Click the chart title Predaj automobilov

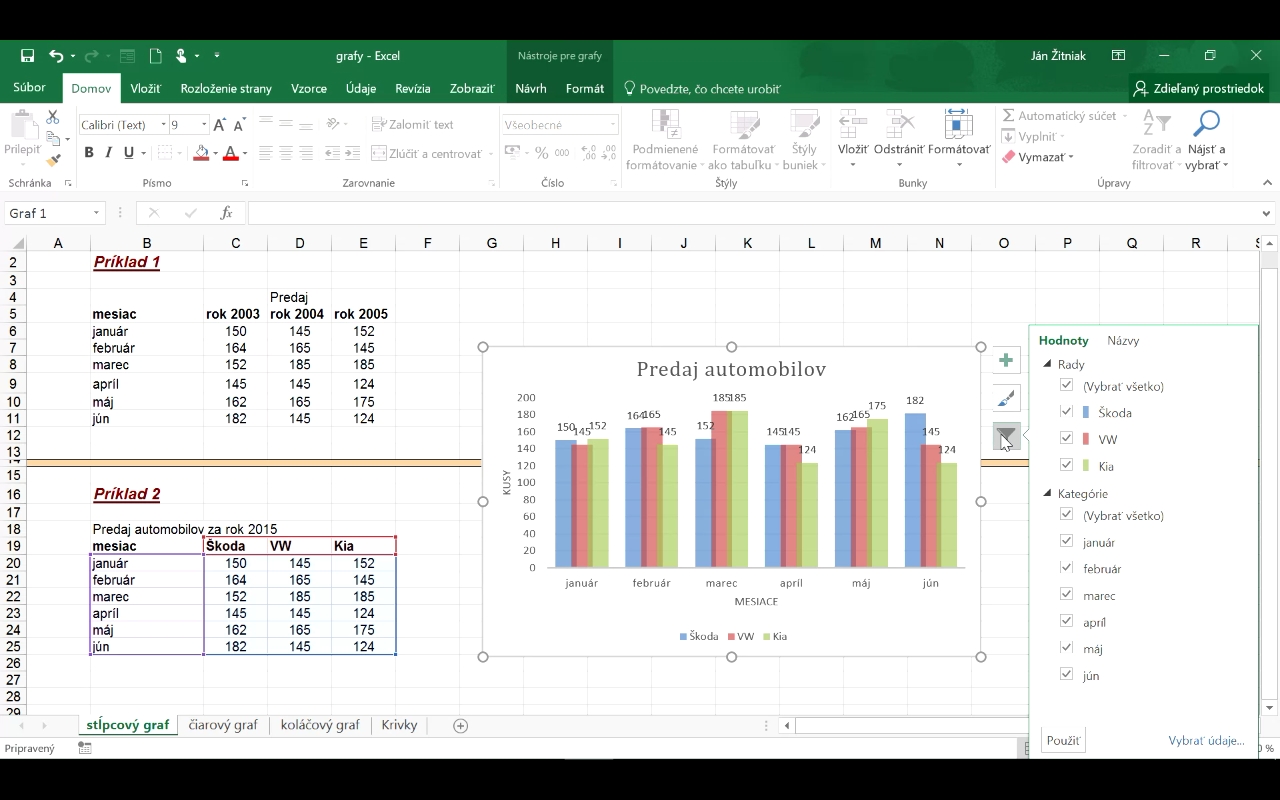731,370
